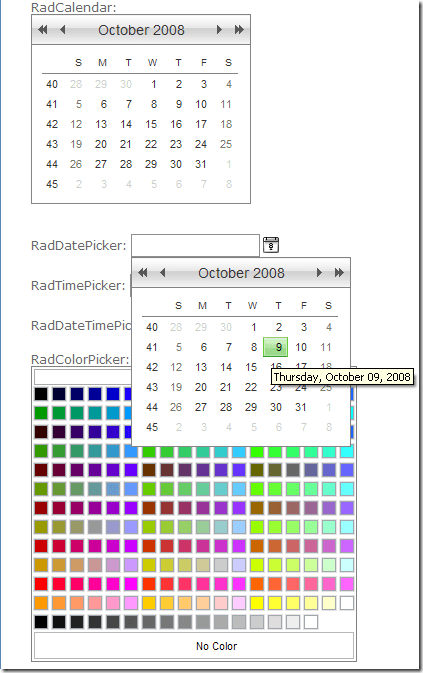Select highlighted October 9 in date picker popup
The image size is (423, 673).
pos(275,347)
